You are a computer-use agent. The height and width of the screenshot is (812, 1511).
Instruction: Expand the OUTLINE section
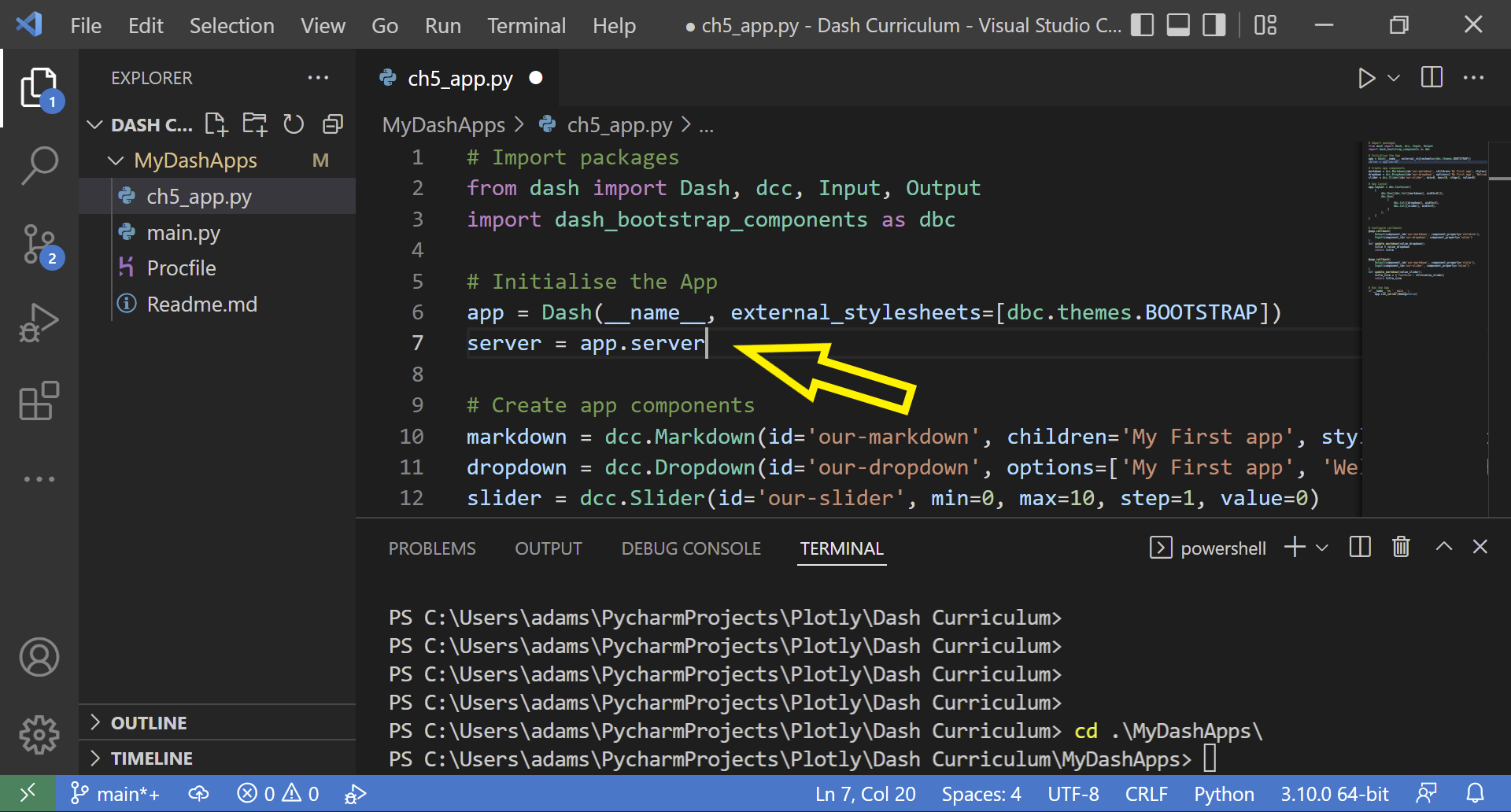(x=149, y=722)
